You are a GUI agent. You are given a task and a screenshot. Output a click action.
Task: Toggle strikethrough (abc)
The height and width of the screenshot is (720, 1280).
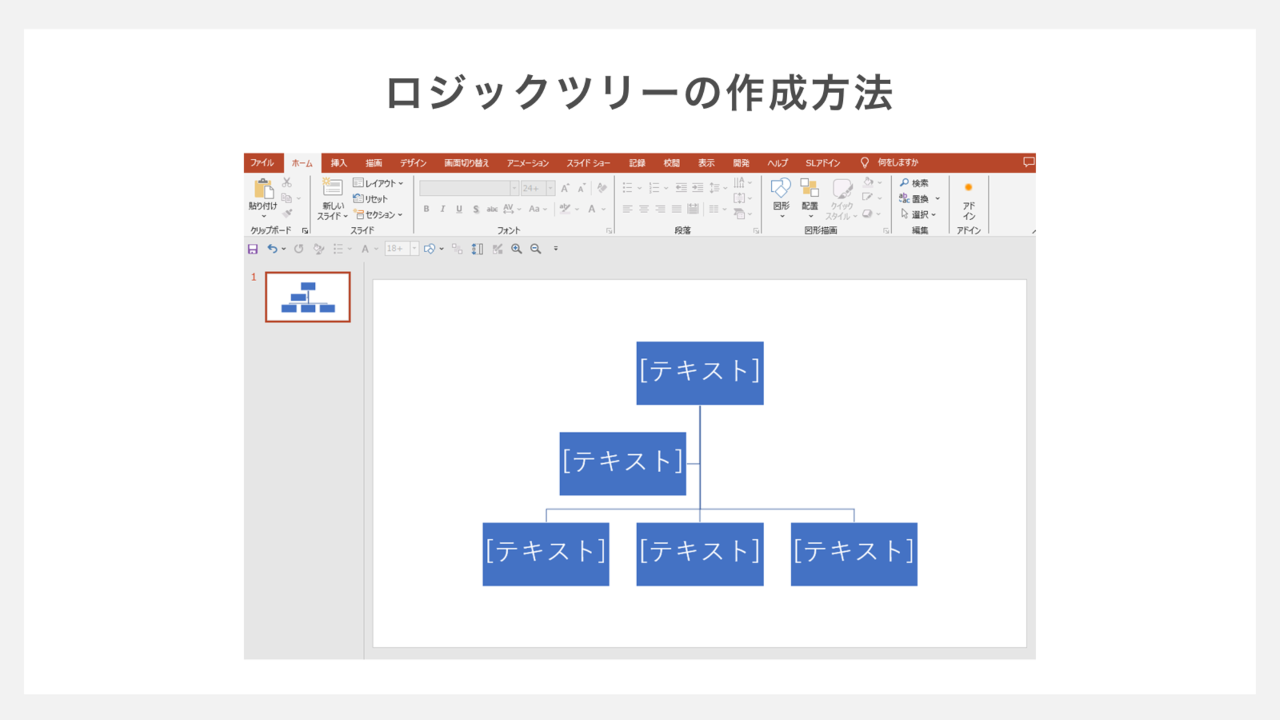point(492,209)
